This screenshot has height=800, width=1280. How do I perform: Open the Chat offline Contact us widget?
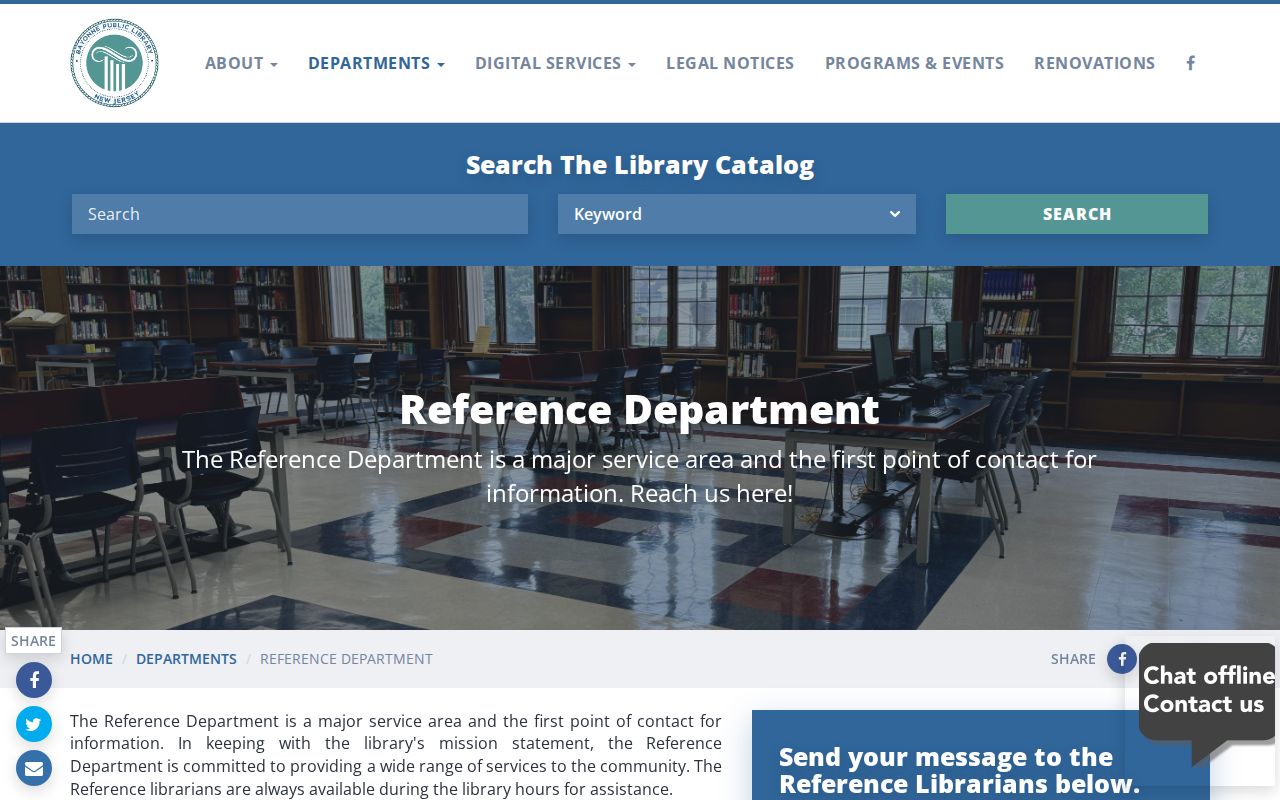click(x=1207, y=703)
